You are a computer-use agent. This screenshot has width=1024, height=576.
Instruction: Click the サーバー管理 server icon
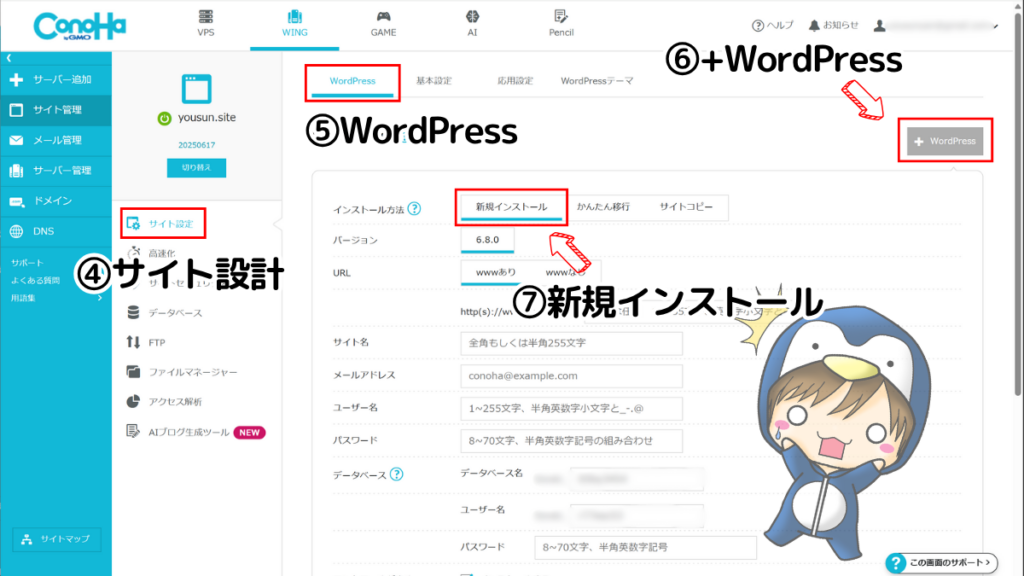16,170
